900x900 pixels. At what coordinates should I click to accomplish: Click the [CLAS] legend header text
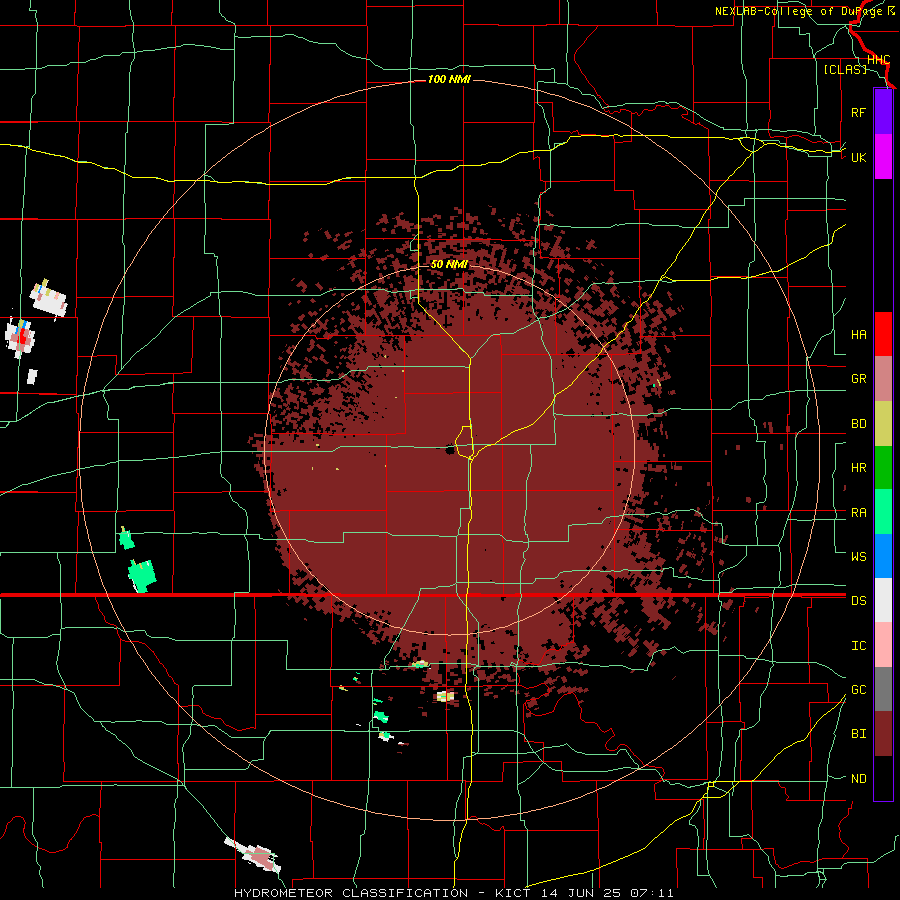coord(845,69)
